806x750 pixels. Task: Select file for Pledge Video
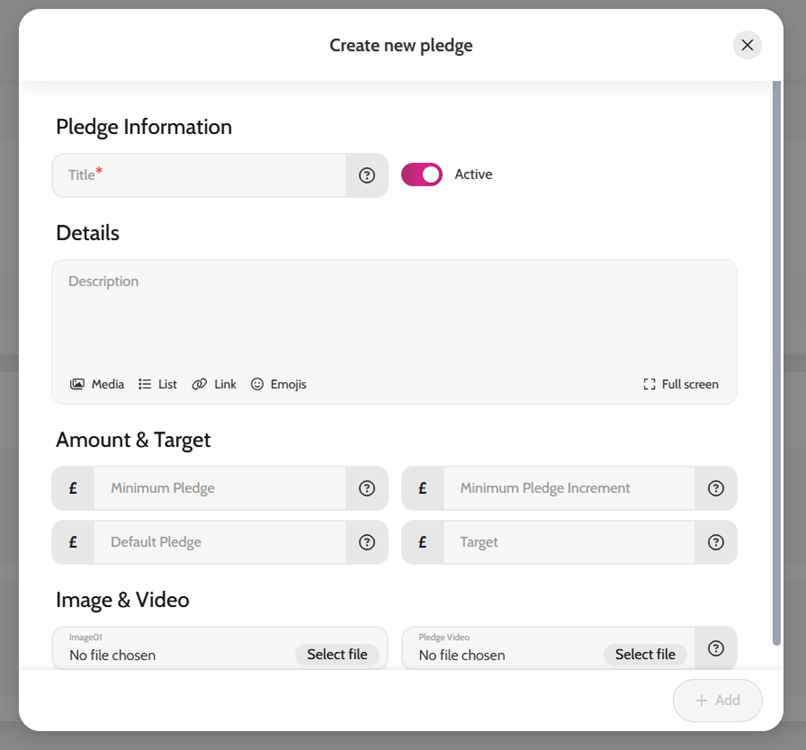point(645,654)
